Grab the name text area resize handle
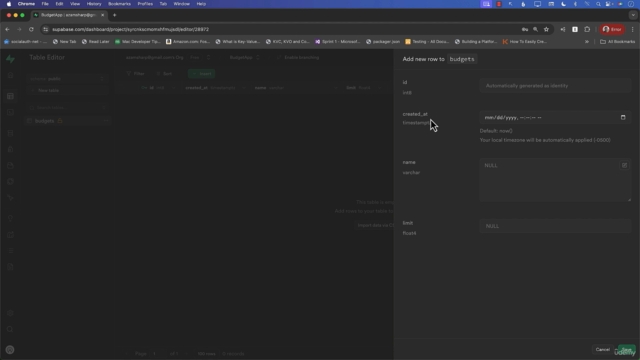The width and height of the screenshot is (640, 360). tap(629, 200)
